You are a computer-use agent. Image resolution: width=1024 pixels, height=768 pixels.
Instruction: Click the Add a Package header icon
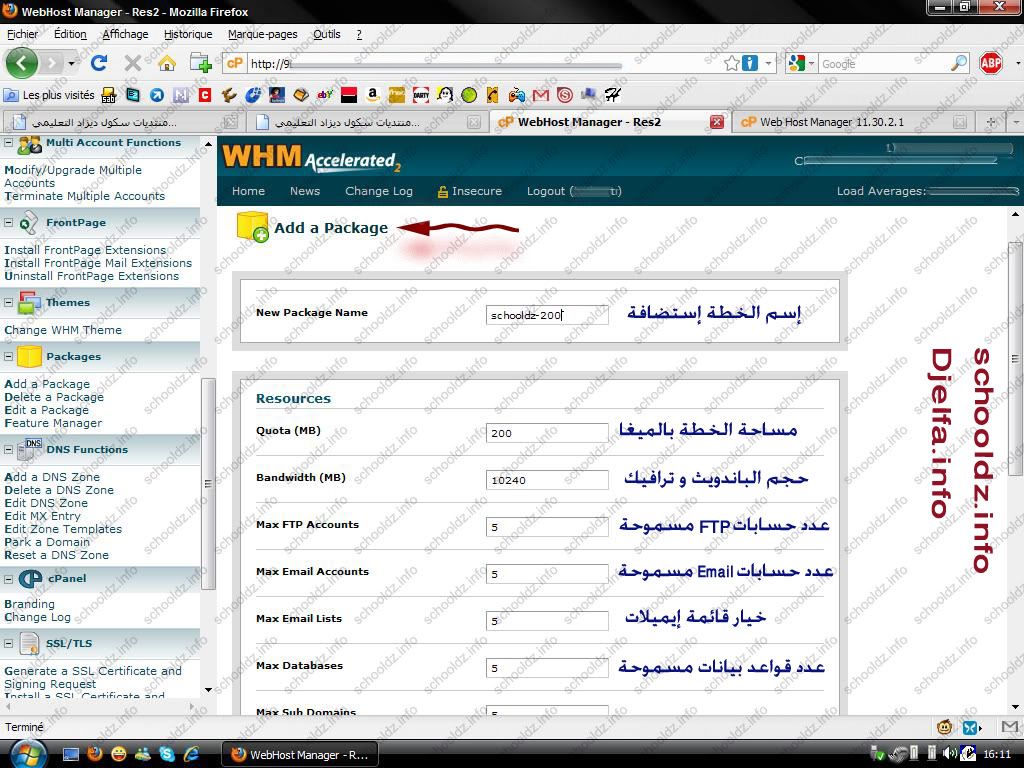click(x=252, y=227)
